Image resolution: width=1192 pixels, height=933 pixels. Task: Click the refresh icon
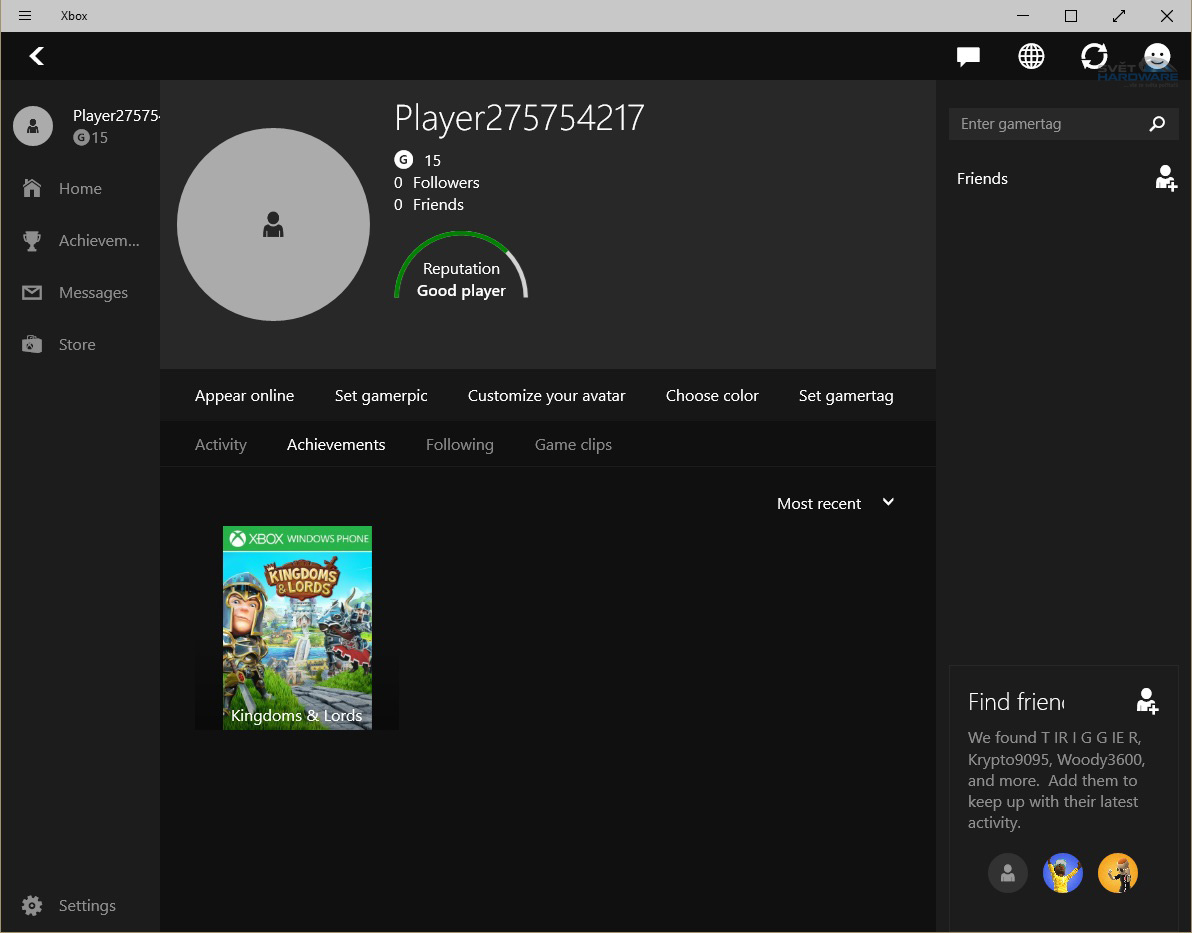coord(1094,57)
